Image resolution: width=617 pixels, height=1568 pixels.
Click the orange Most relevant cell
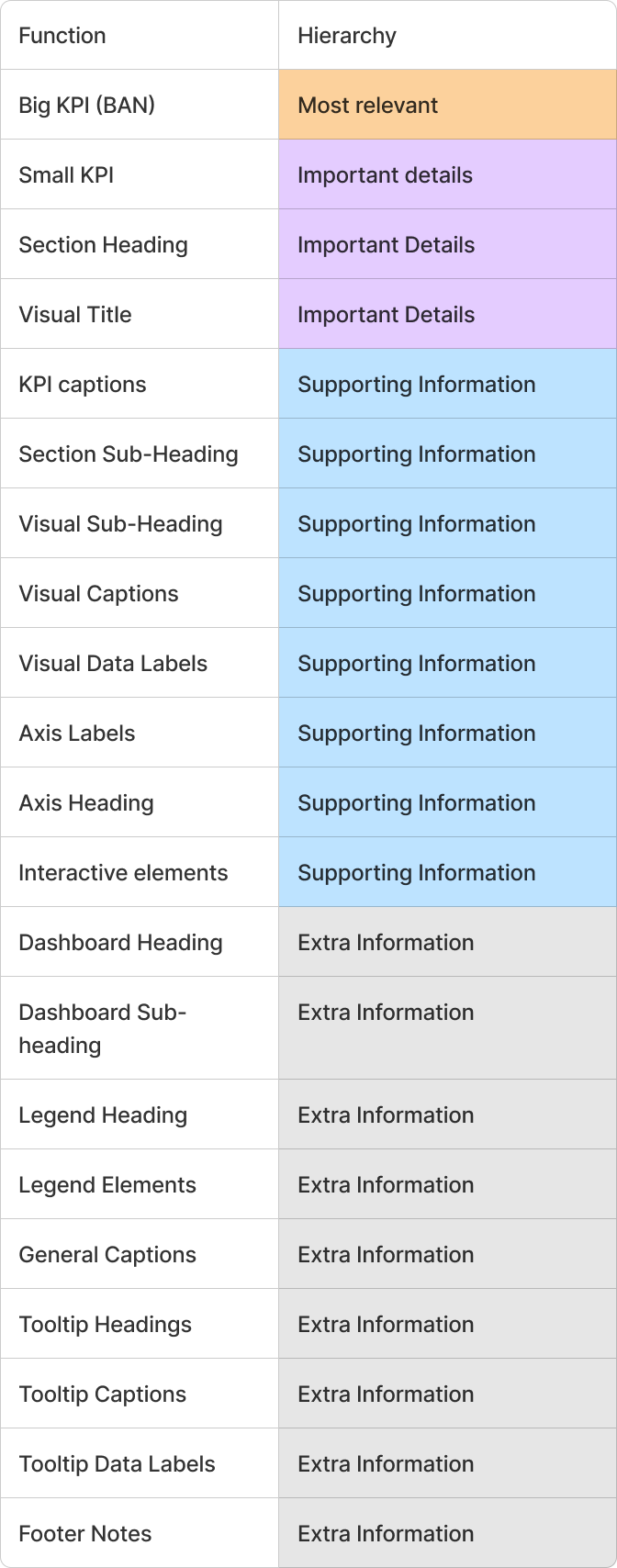(448, 105)
